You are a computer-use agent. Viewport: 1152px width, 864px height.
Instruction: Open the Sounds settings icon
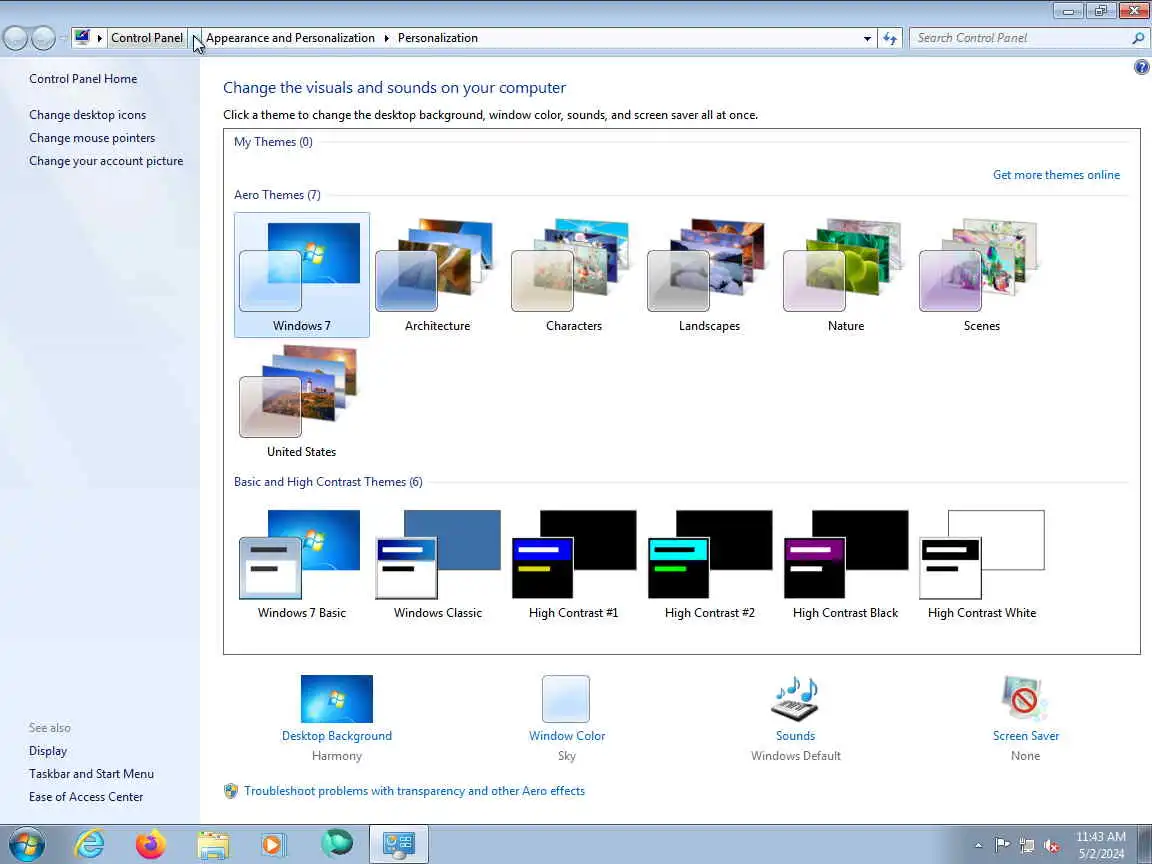pos(795,699)
